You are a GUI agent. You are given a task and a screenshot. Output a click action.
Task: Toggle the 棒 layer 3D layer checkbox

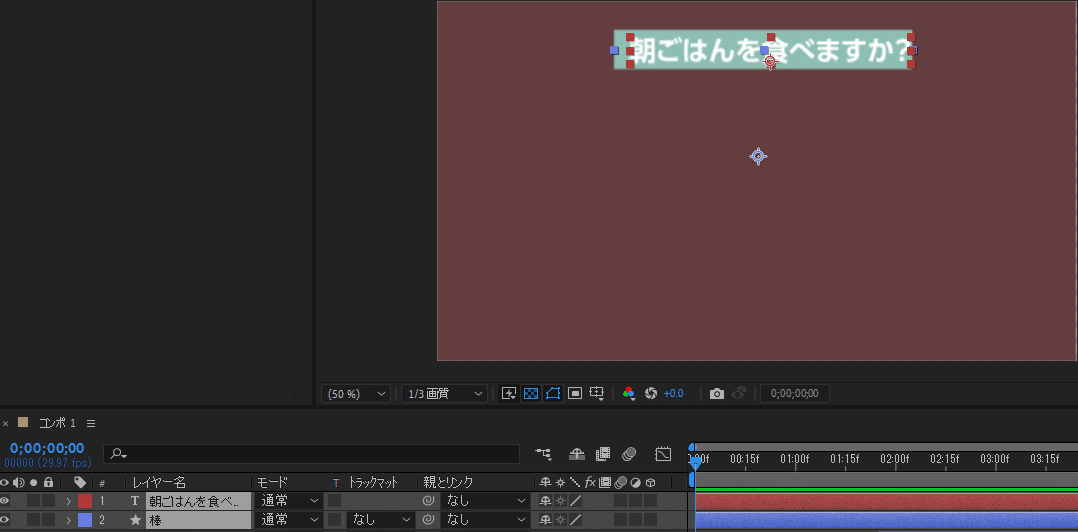point(650,520)
